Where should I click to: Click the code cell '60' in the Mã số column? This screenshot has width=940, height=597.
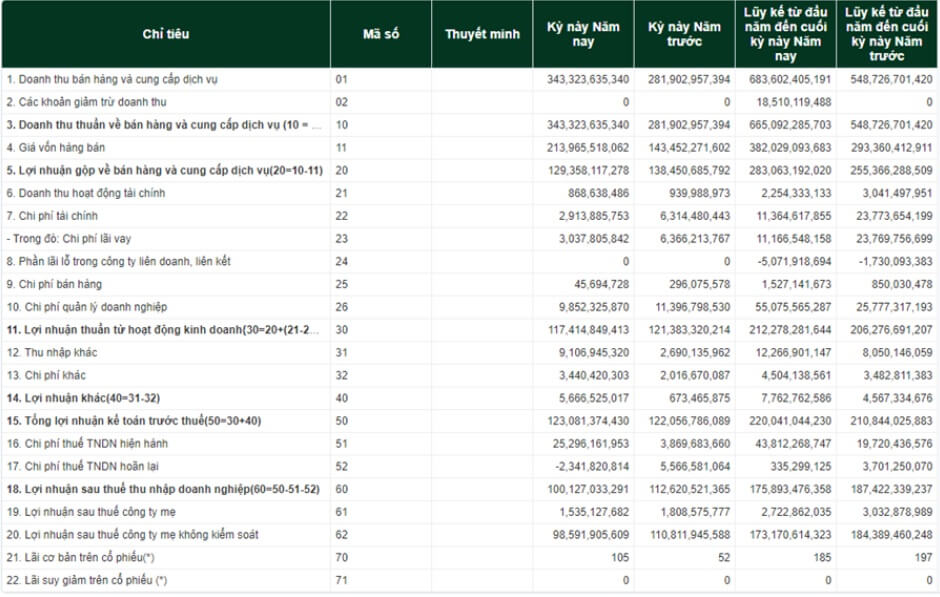(x=342, y=489)
